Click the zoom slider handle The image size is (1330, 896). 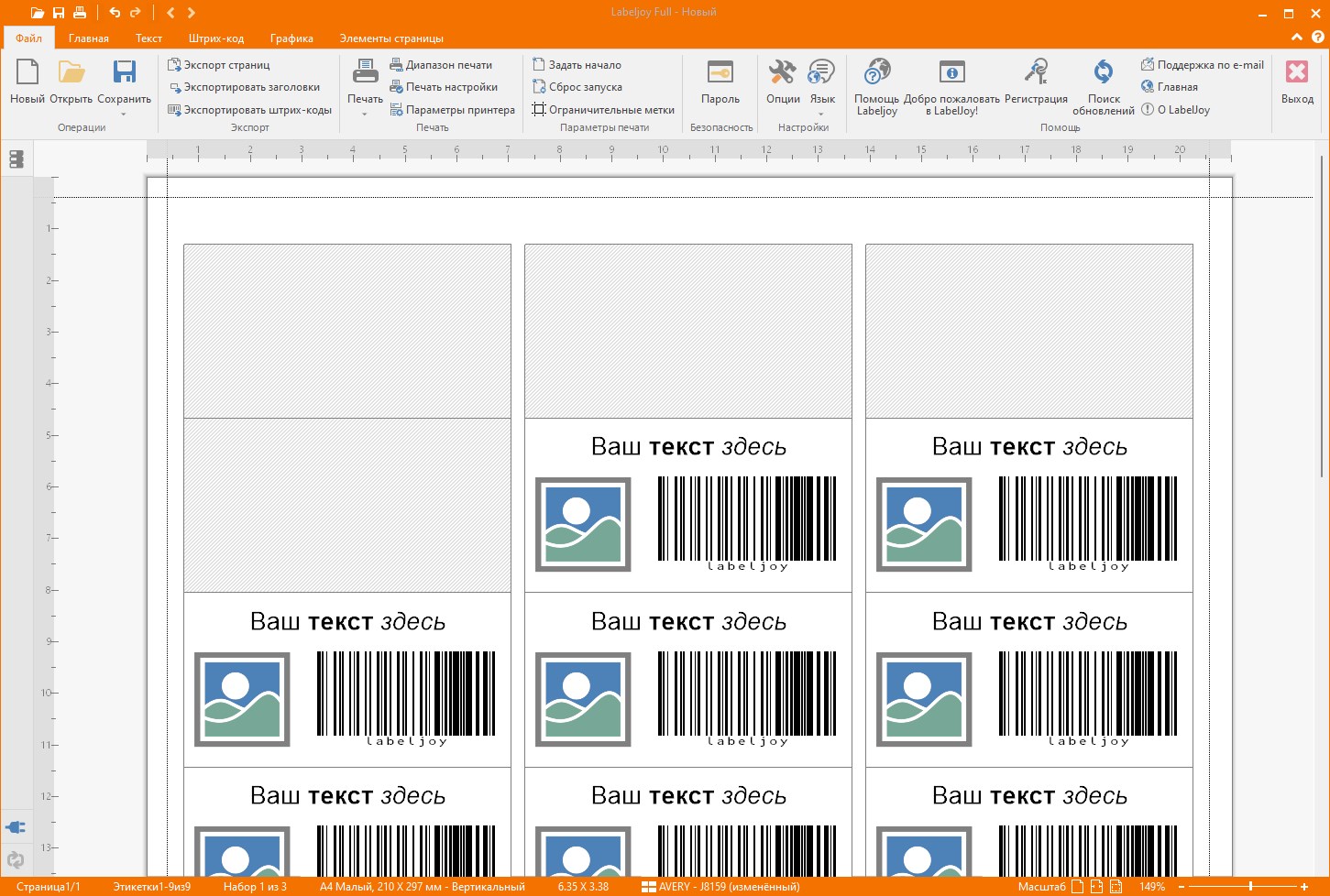coord(1250,887)
